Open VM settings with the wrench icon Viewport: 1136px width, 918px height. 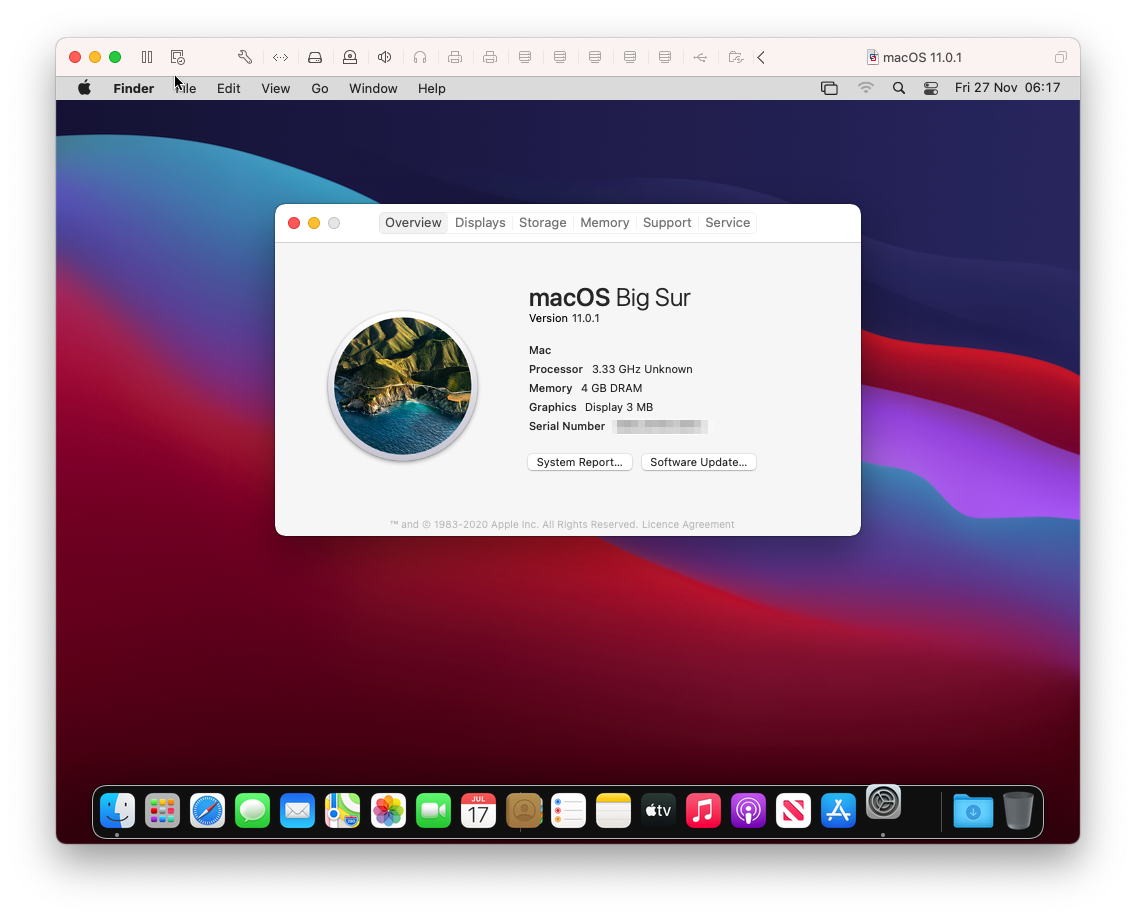click(x=243, y=57)
